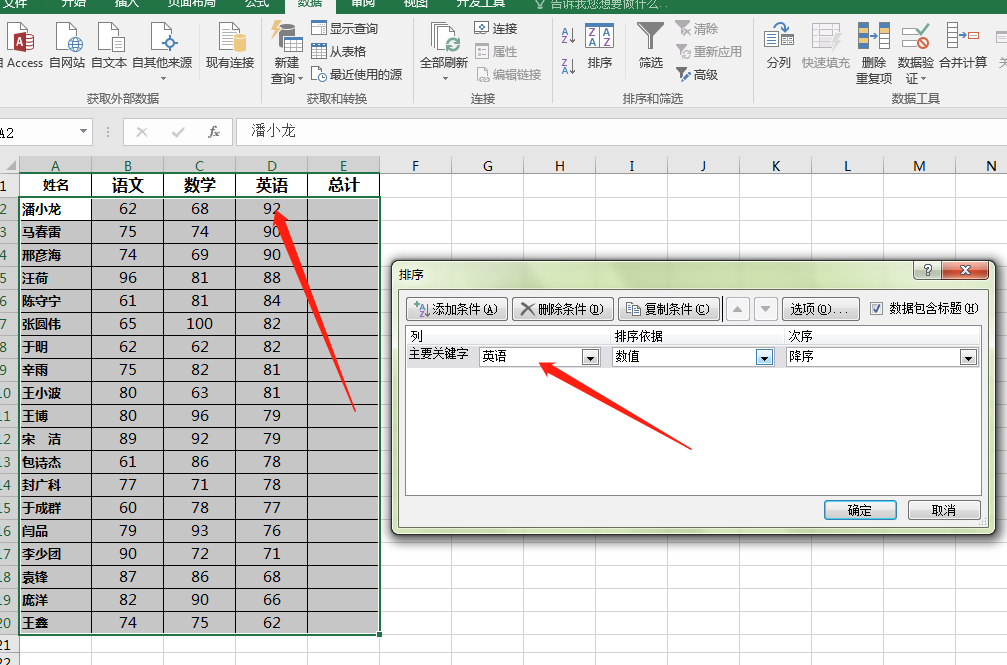Sort descending Z to A icon

[568, 66]
